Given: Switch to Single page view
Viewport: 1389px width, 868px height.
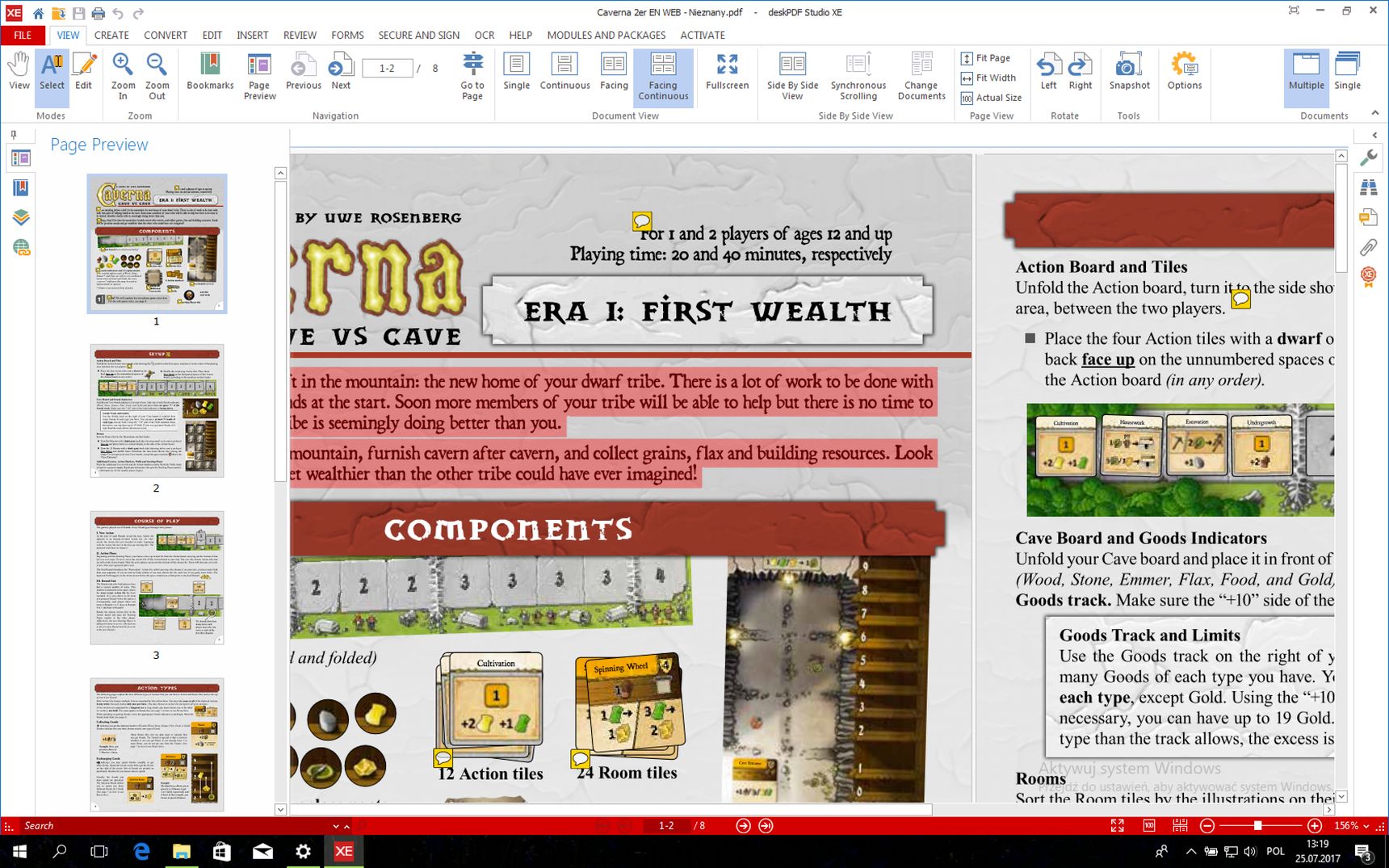Looking at the screenshot, I should click(516, 71).
